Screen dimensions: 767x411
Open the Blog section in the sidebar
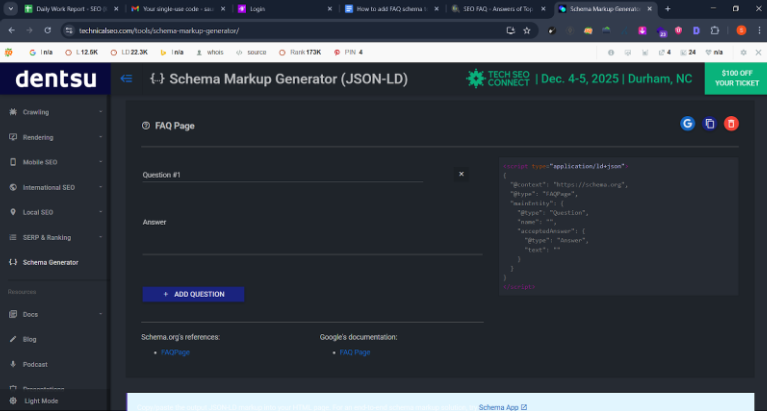coord(30,339)
